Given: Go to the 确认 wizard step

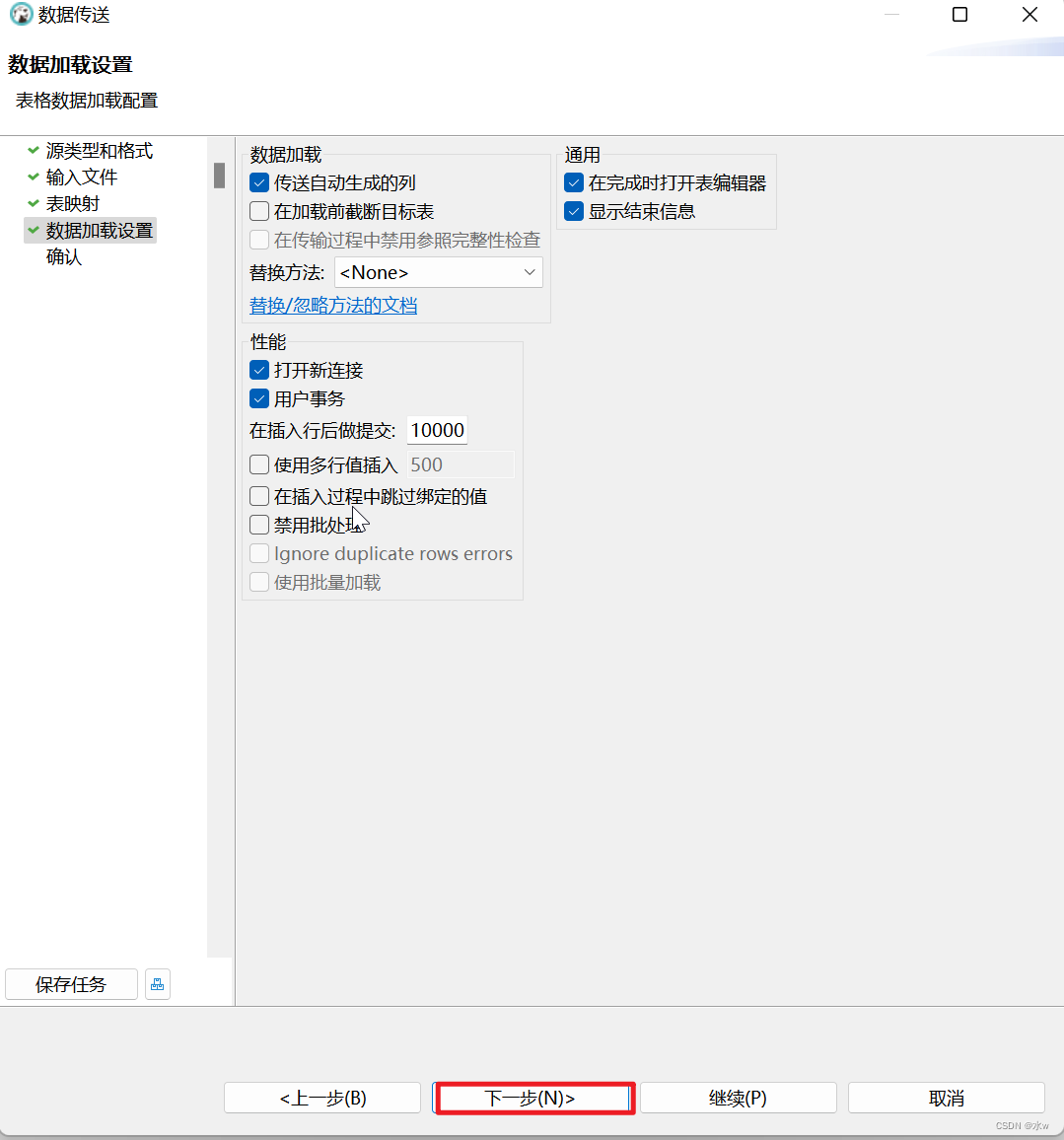Looking at the screenshot, I should pyautogui.click(x=65, y=256).
